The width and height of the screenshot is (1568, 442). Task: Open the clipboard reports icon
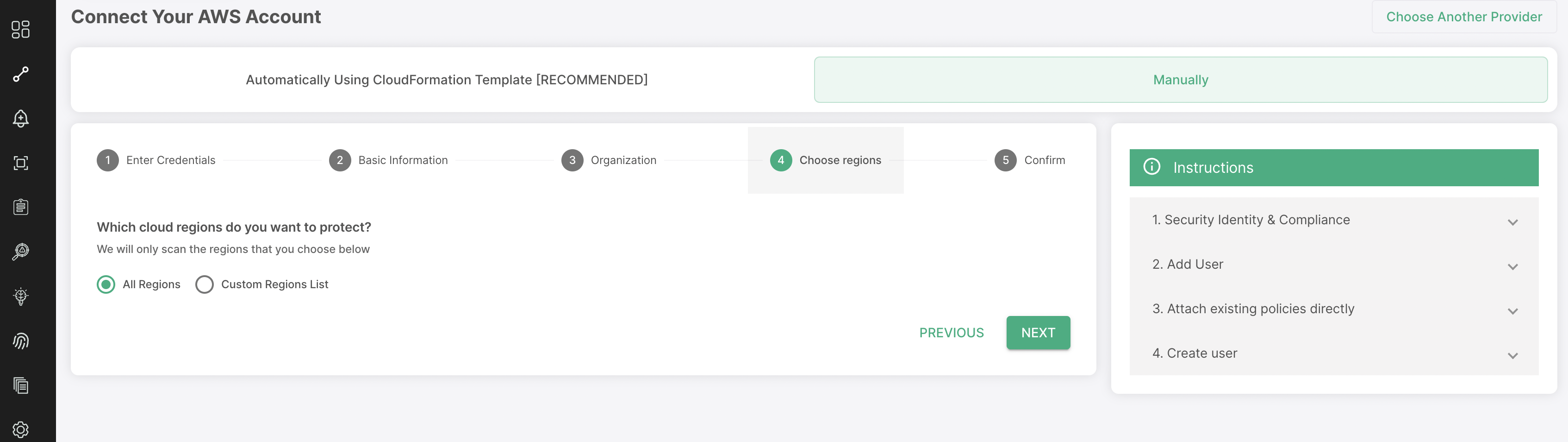pyautogui.click(x=21, y=207)
